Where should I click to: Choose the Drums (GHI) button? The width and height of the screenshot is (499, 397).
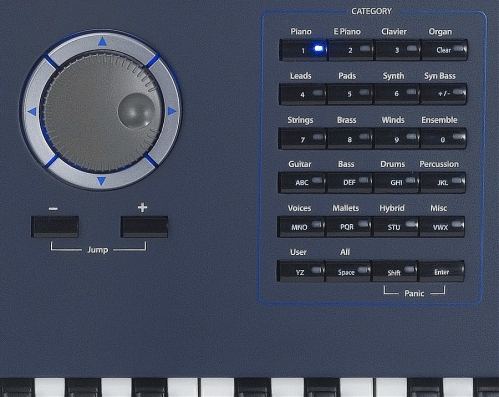[x=396, y=183]
